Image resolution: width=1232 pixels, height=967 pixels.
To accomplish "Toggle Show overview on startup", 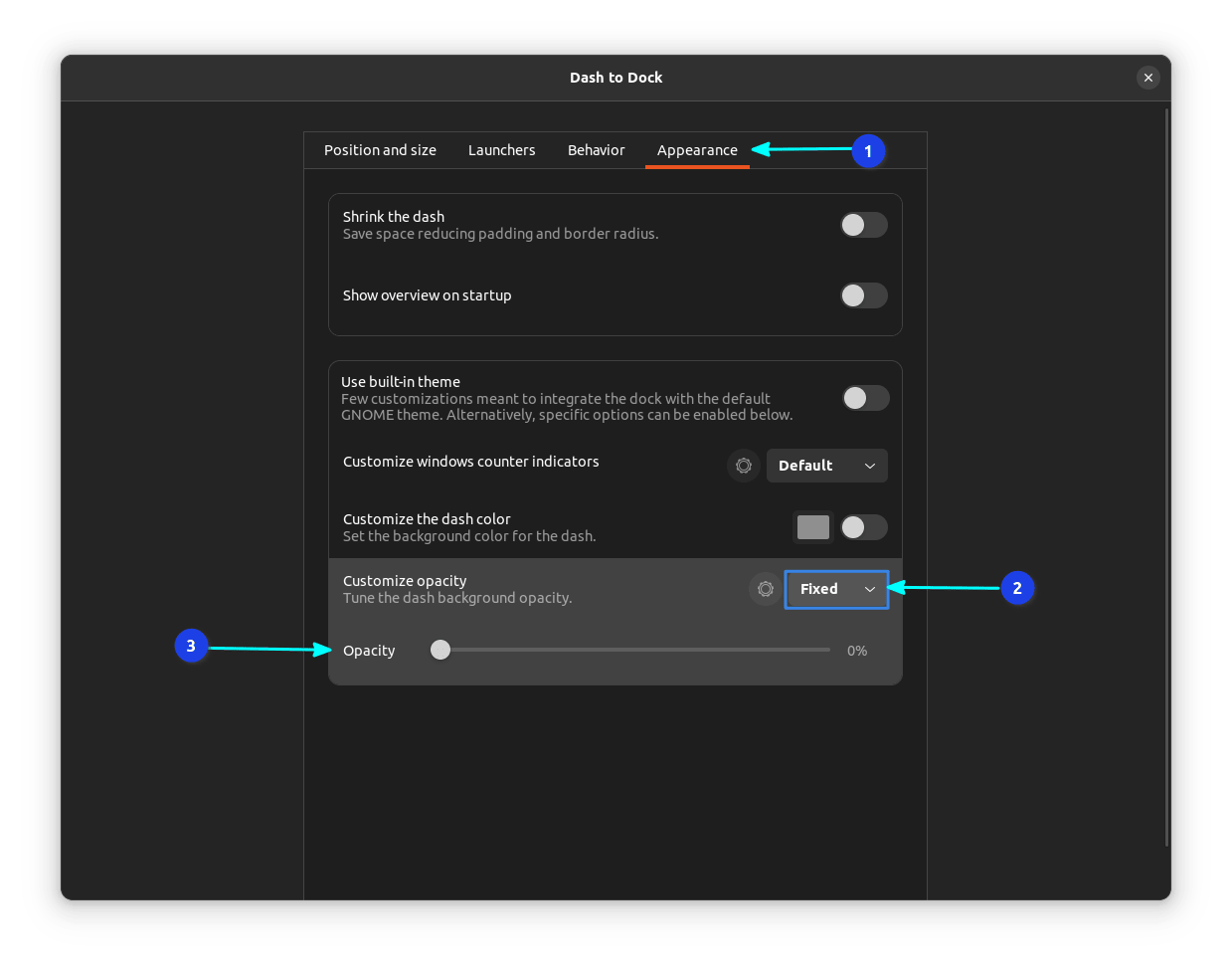I will (863, 295).
